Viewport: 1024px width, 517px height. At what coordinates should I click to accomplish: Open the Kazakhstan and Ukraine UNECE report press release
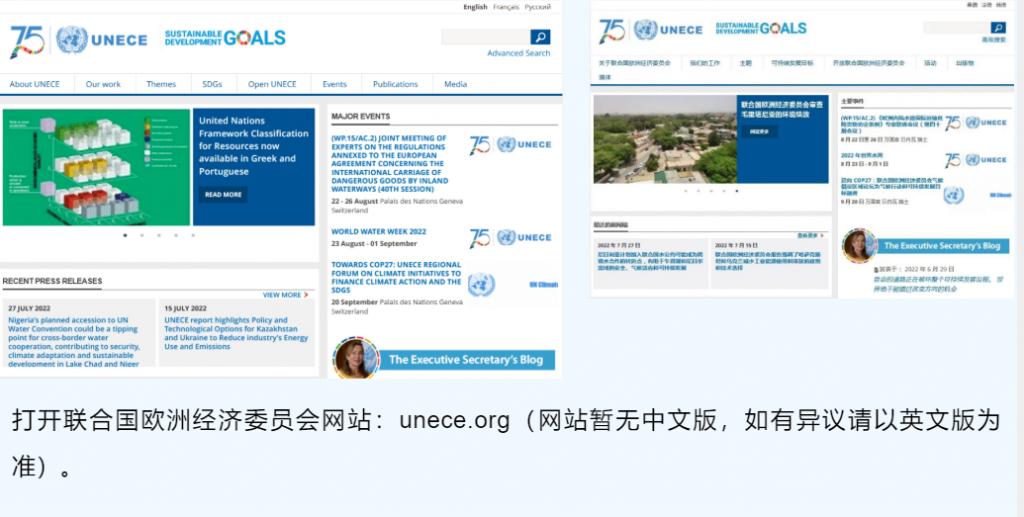[x=236, y=333]
